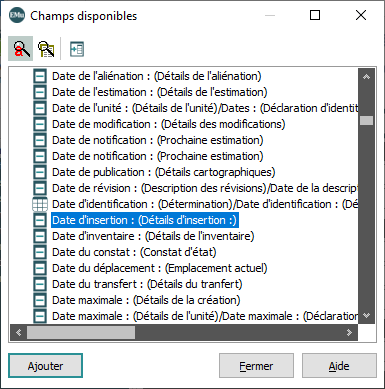The height and width of the screenshot is (389, 385).
Task: Select Date de l'unité : (Détails de l'unité) row
Action: [x=205, y=108]
